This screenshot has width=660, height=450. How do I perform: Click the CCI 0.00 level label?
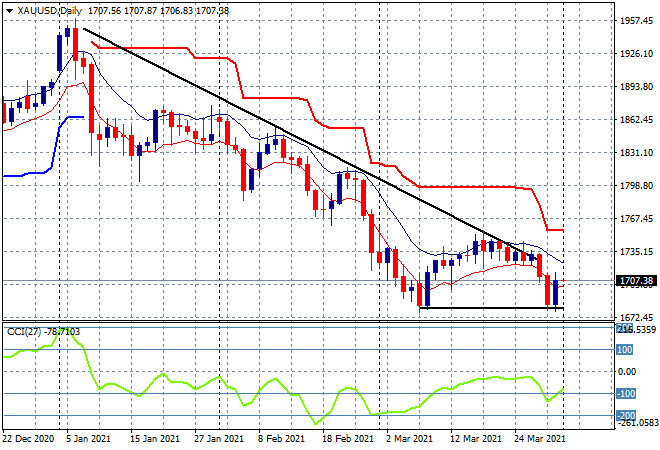pos(628,371)
